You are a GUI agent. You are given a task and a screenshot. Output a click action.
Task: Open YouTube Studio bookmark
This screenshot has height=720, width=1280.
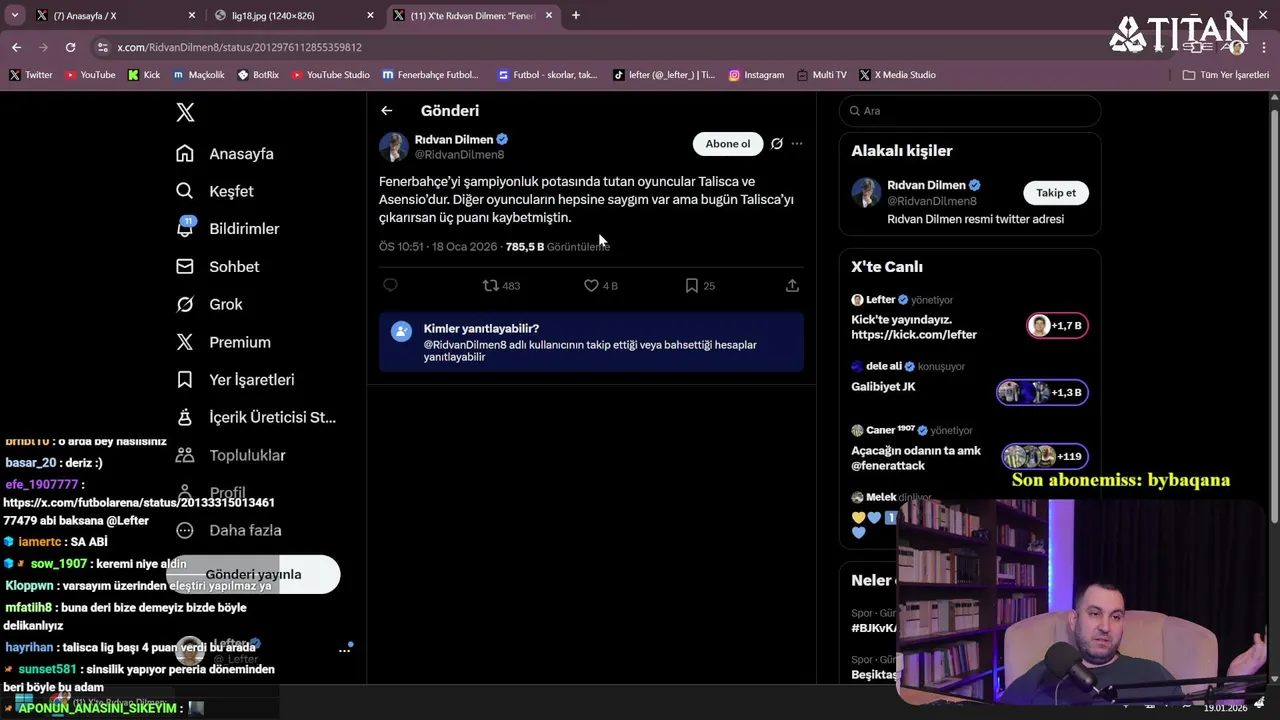[x=330, y=75]
